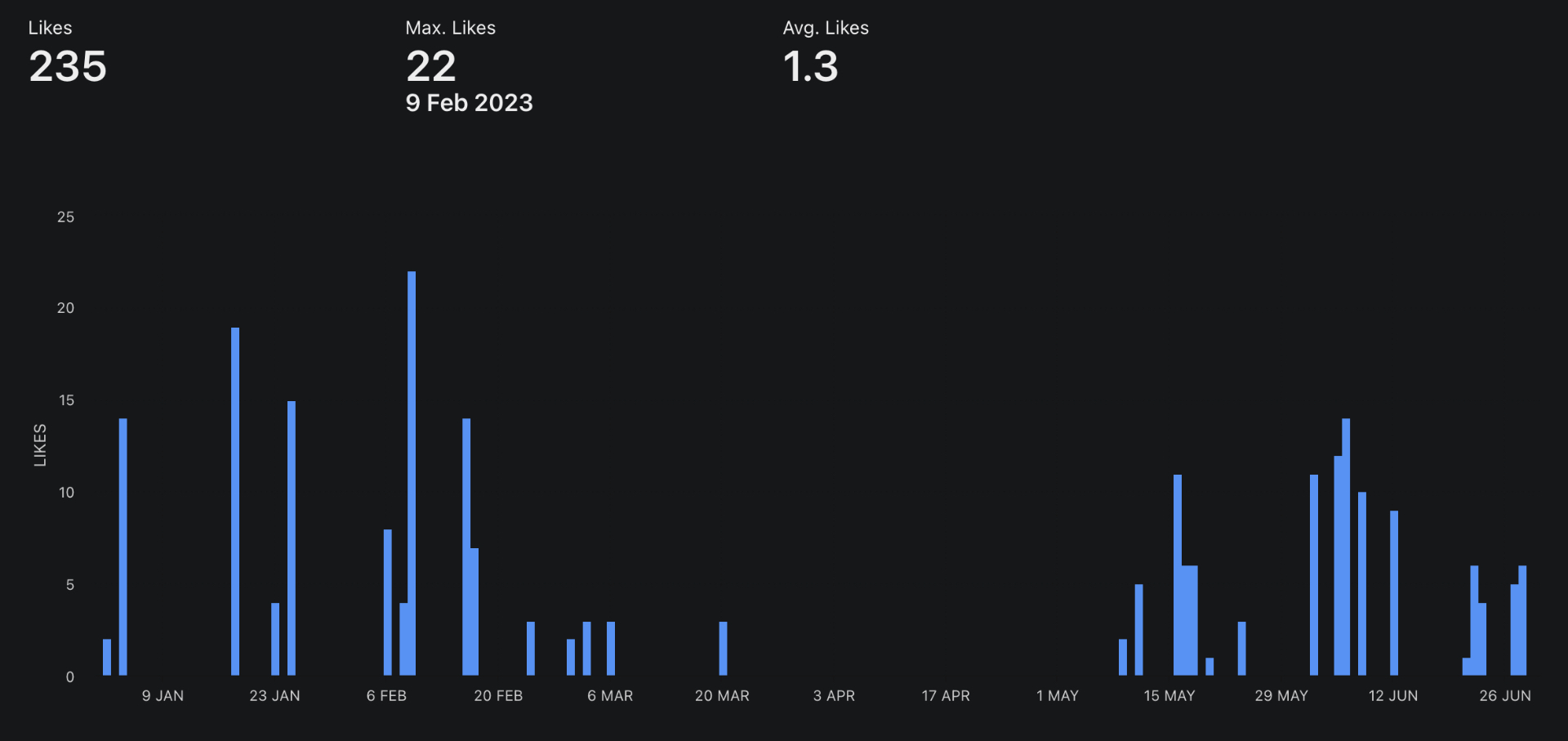Click the 10 tick on the y-axis
This screenshot has height=741, width=1568.
(x=66, y=493)
